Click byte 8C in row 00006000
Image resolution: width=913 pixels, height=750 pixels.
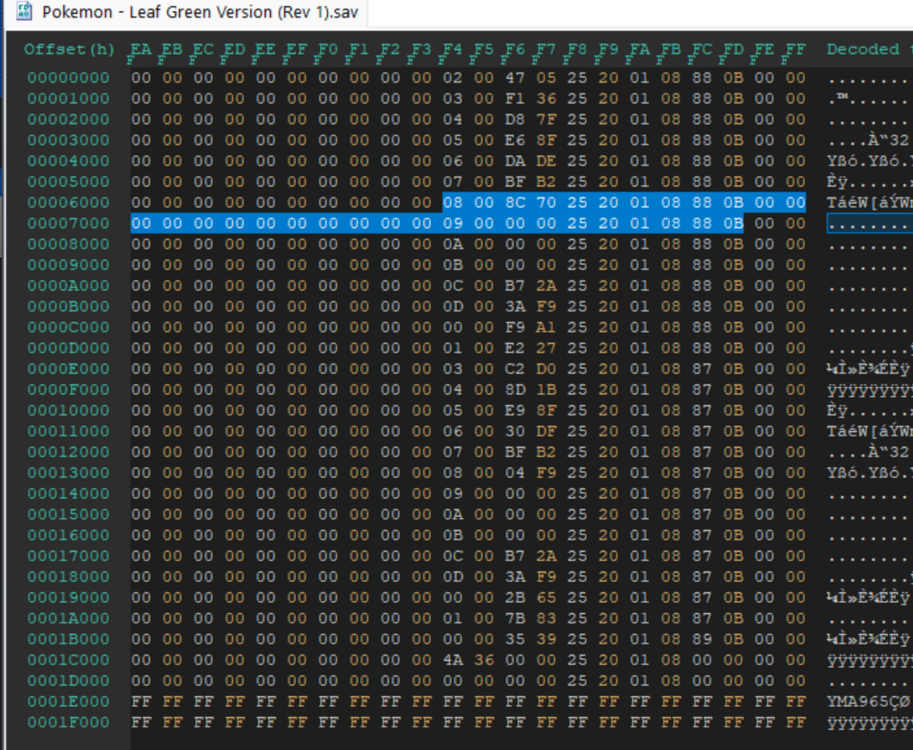coord(515,203)
